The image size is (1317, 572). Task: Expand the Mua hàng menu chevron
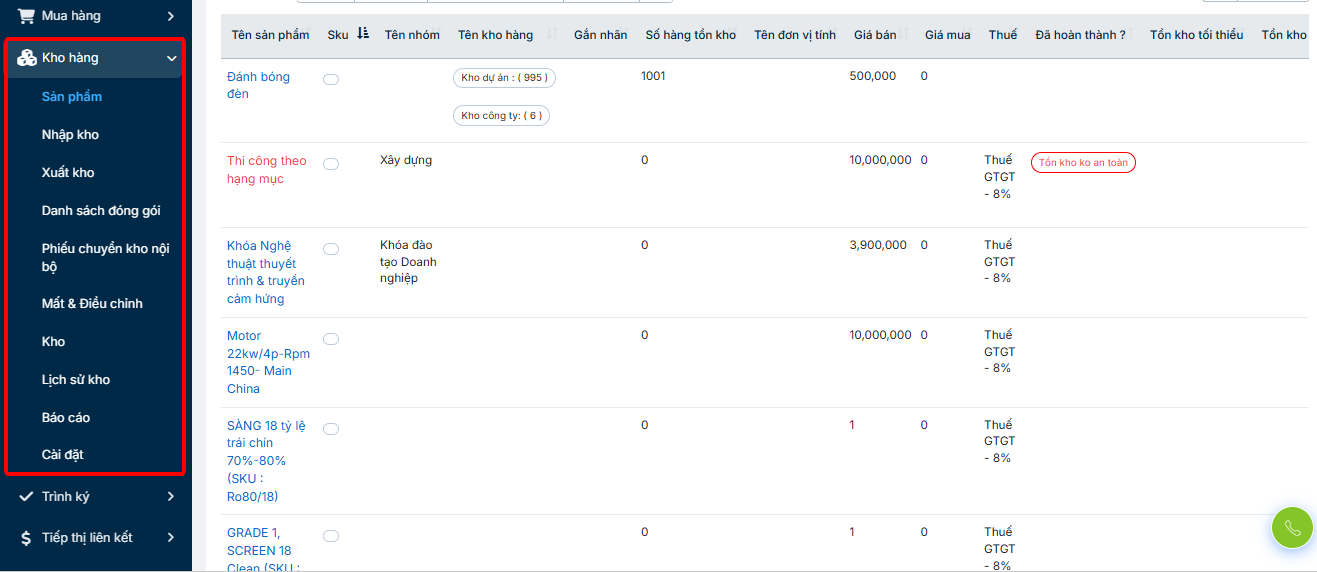coord(171,16)
